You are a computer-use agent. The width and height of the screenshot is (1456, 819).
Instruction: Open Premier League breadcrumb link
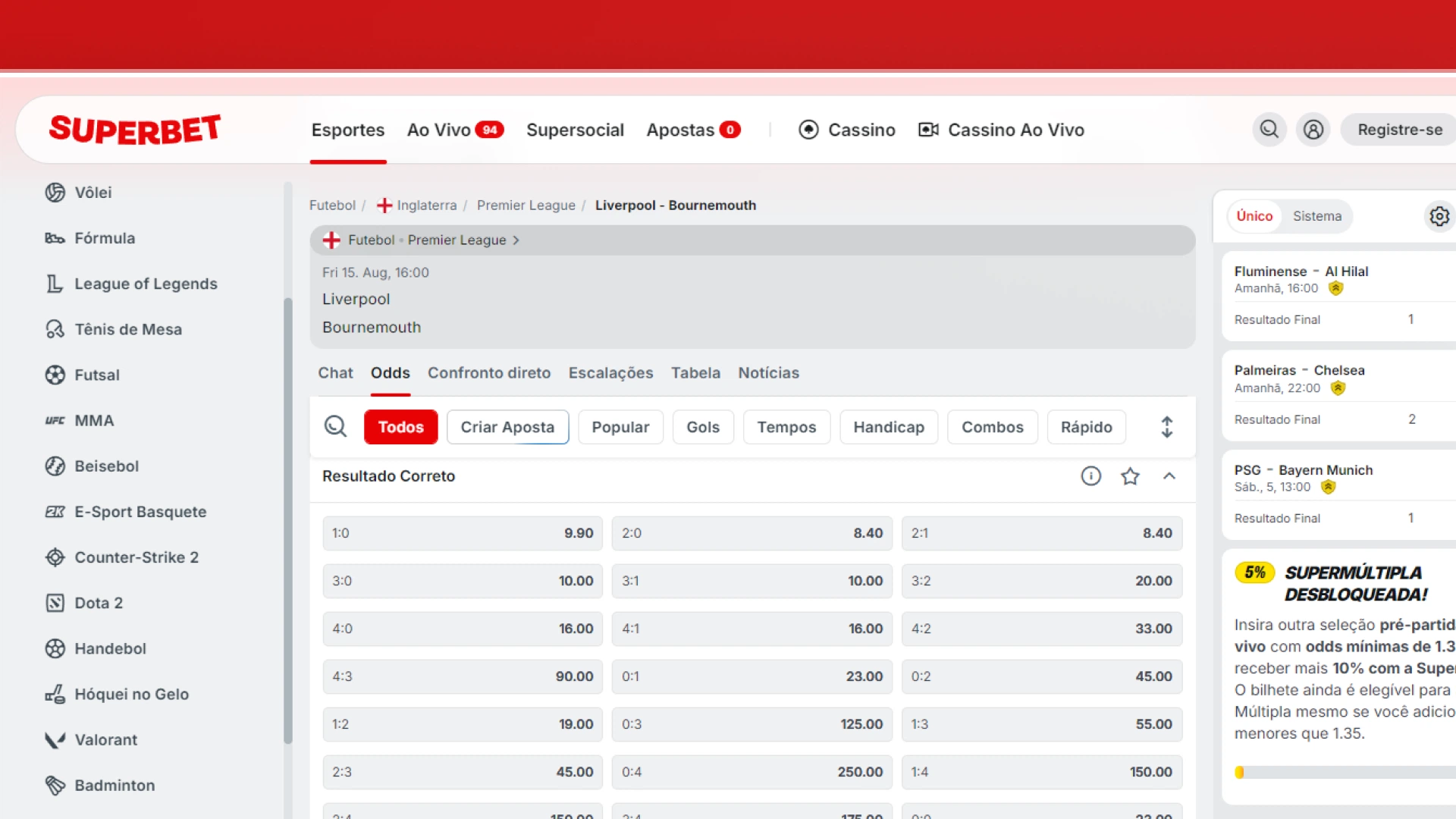tap(526, 206)
